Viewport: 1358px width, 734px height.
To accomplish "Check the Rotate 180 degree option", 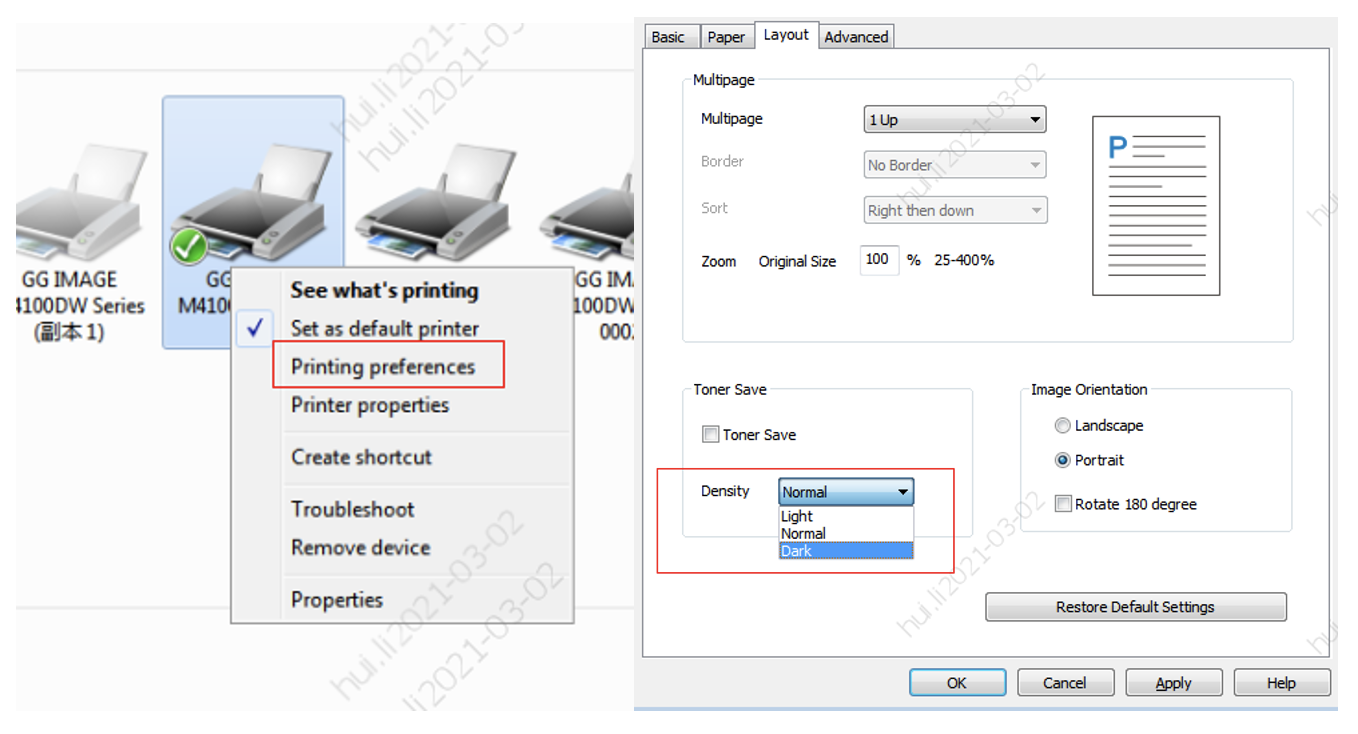I will point(1064,505).
